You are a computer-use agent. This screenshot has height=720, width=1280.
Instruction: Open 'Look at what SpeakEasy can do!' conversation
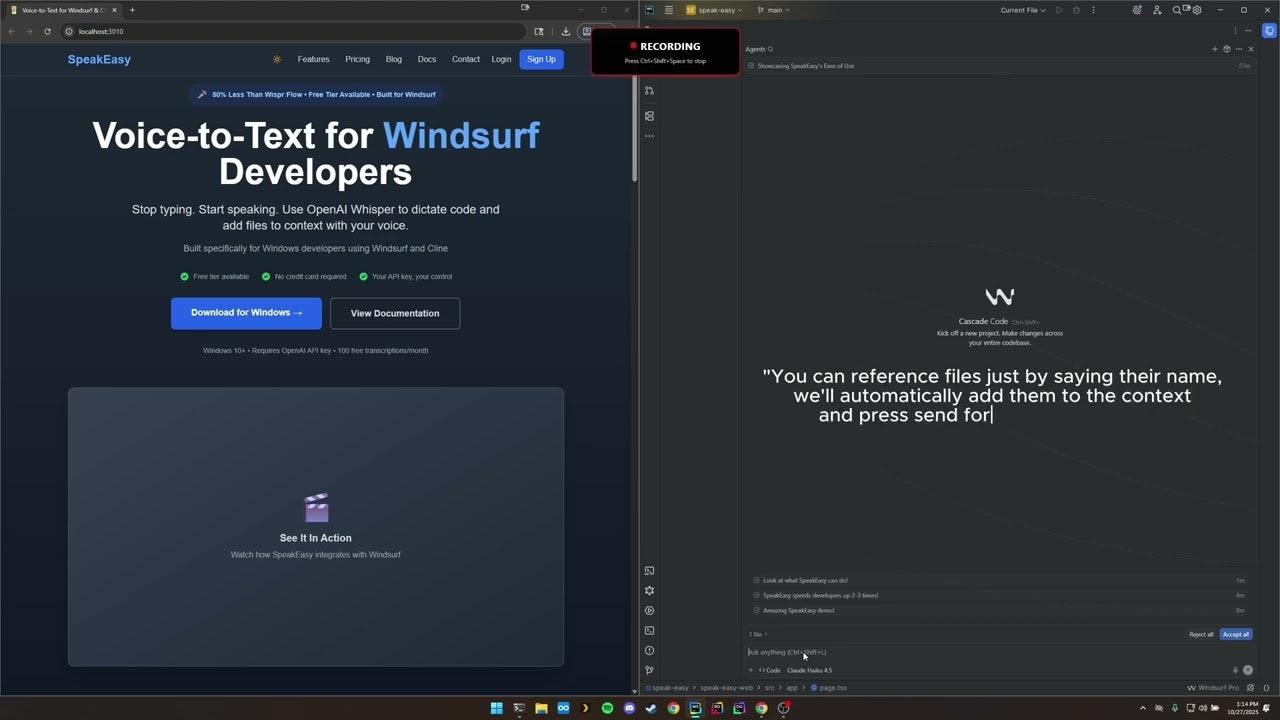(x=1000, y=580)
